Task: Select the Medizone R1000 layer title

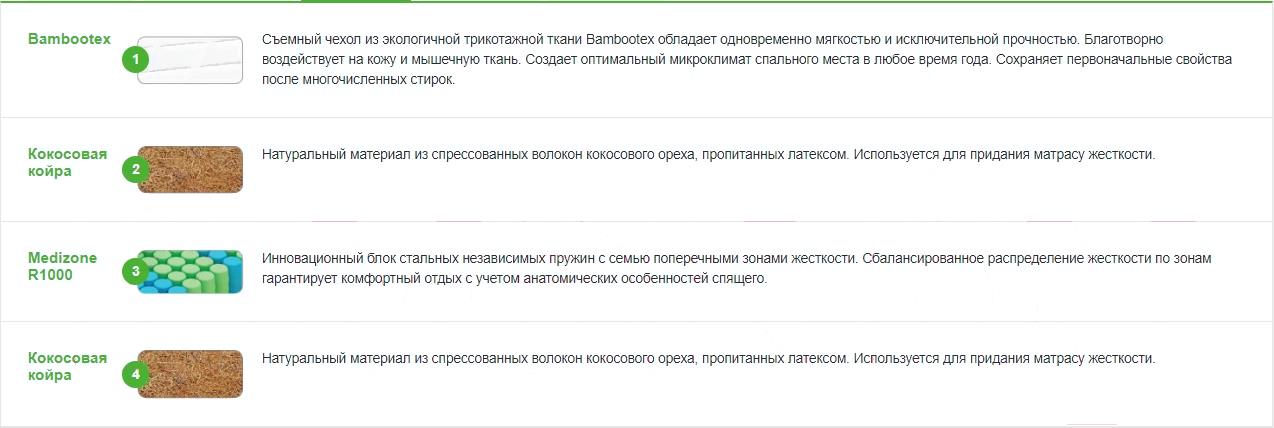Action: [62, 266]
